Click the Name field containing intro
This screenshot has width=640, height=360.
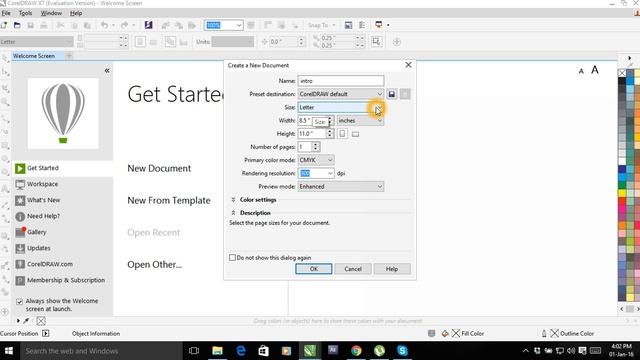pos(341,81)
